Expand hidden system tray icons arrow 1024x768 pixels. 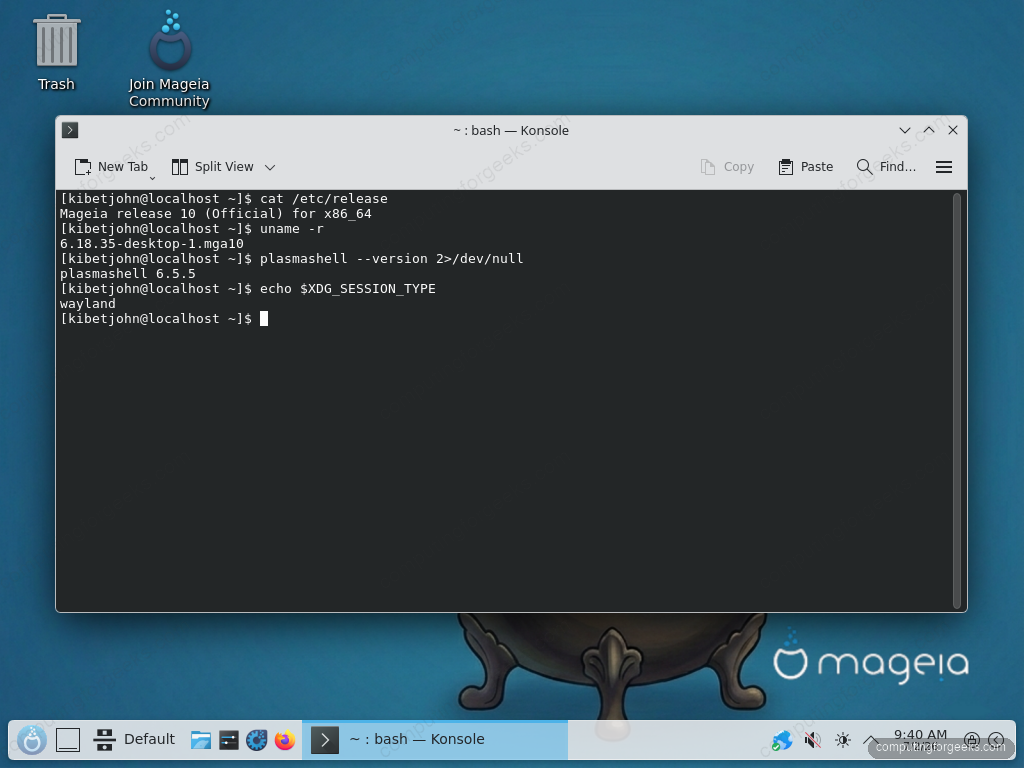coord(871,741)
